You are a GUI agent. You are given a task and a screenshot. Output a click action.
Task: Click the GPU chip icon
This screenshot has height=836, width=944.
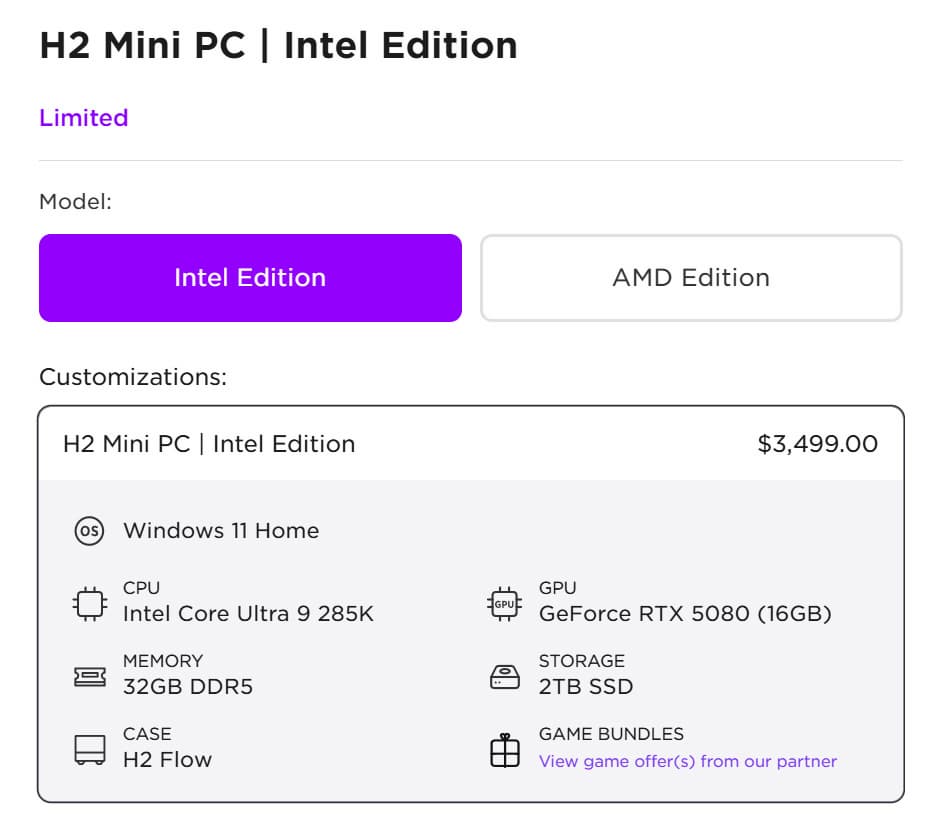click(x=505, y=604)
